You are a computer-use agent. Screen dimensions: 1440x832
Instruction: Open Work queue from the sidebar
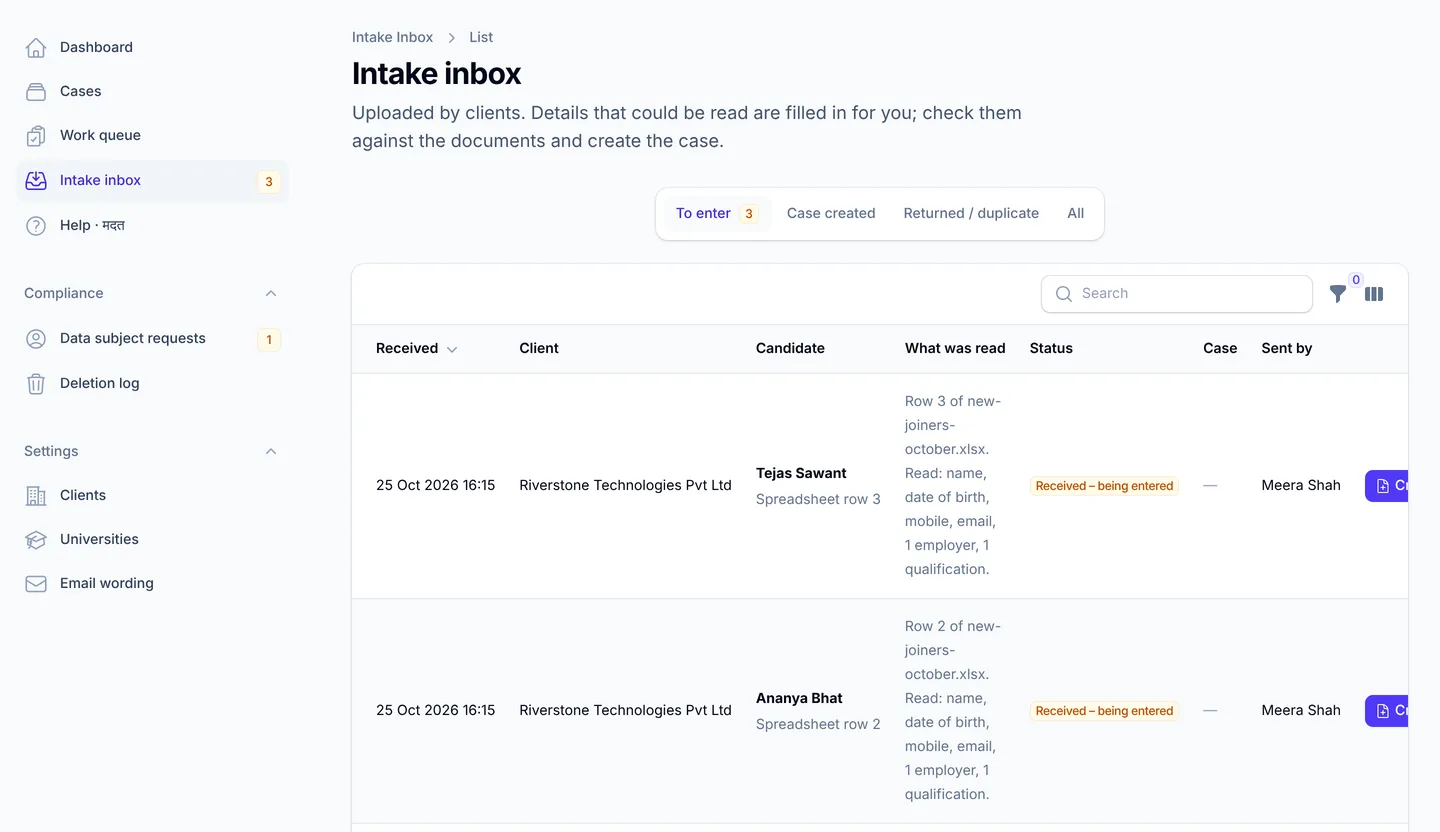(152, 135)
